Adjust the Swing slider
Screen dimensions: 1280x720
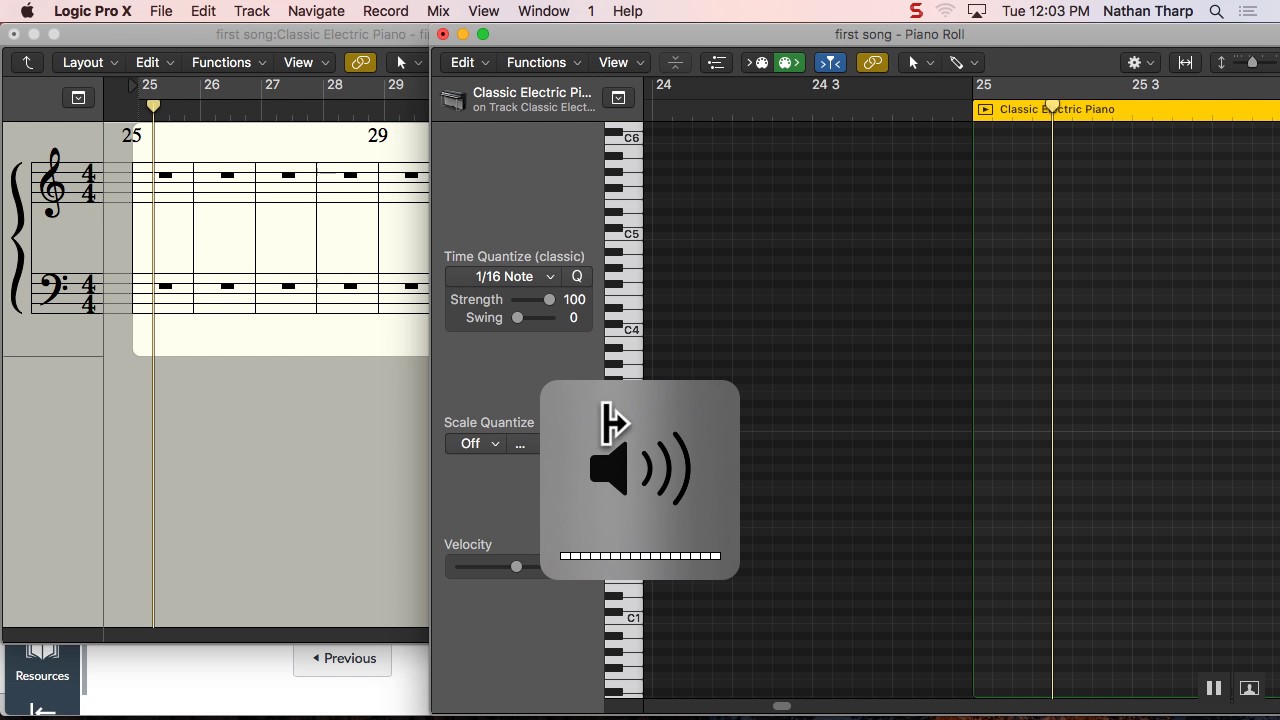pyautogui.click(x=517, y=317)
